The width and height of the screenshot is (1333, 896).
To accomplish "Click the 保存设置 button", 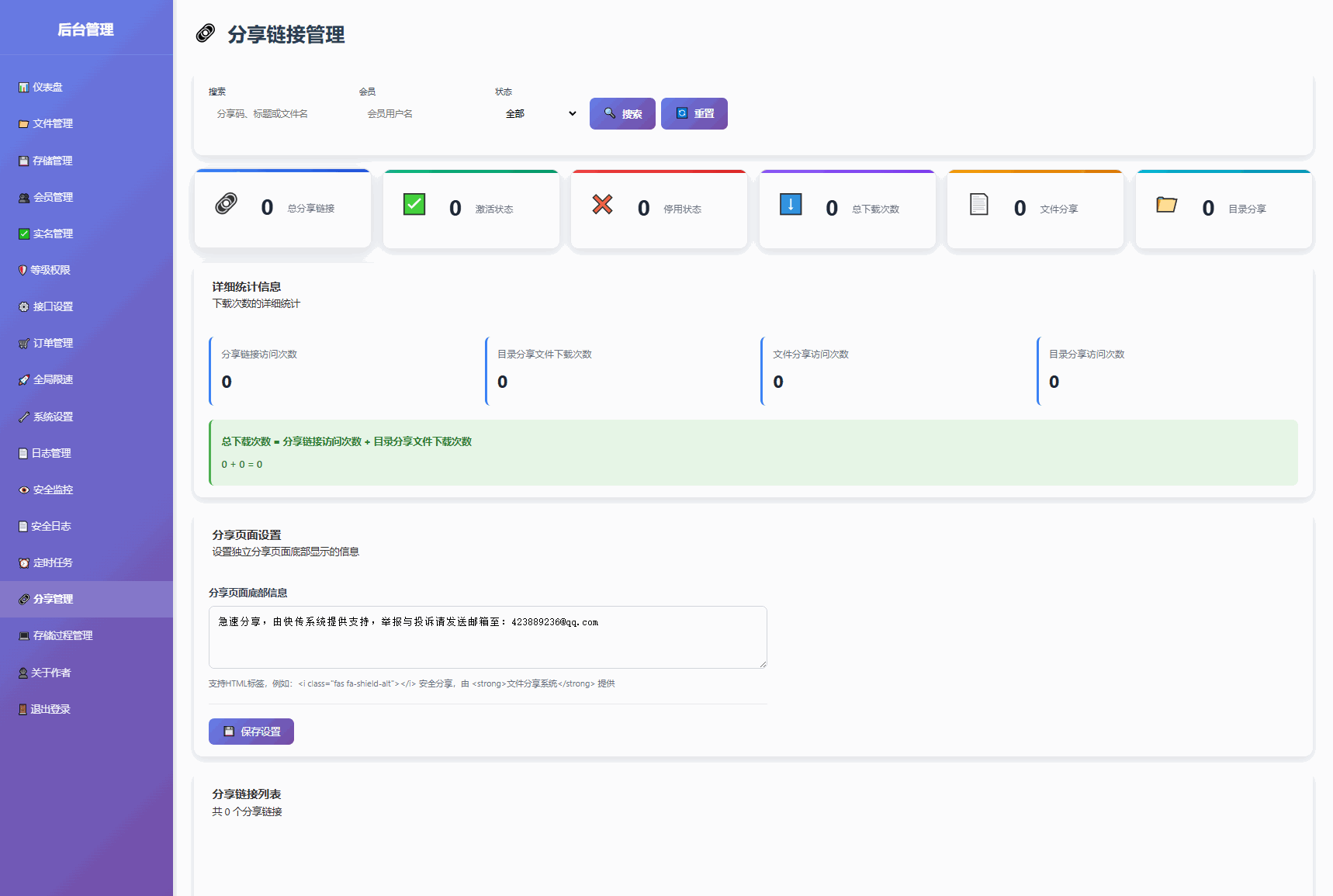I will [x=251, y=732].
